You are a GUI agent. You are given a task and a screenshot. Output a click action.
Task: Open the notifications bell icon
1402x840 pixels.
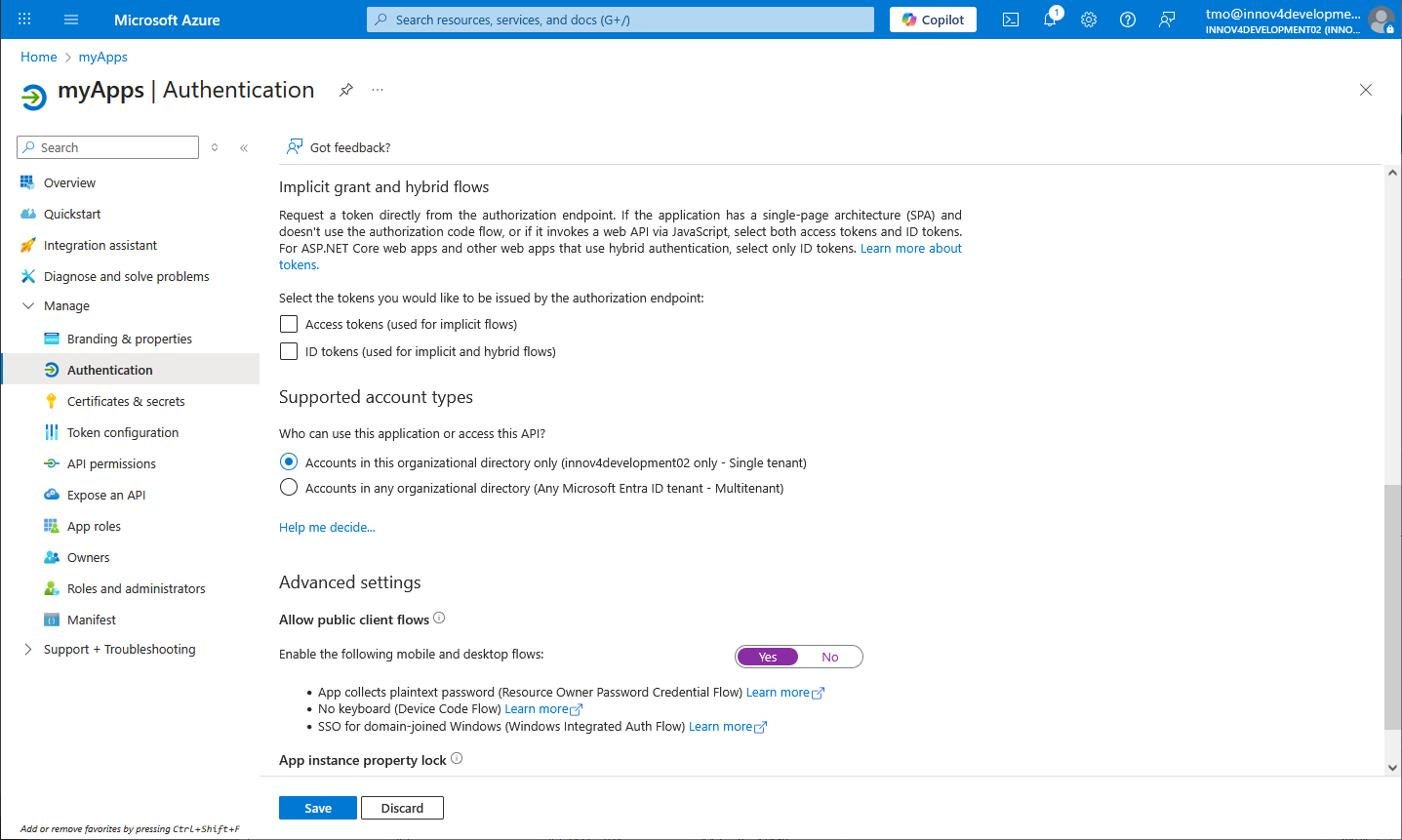click(x=1050, y=20)
